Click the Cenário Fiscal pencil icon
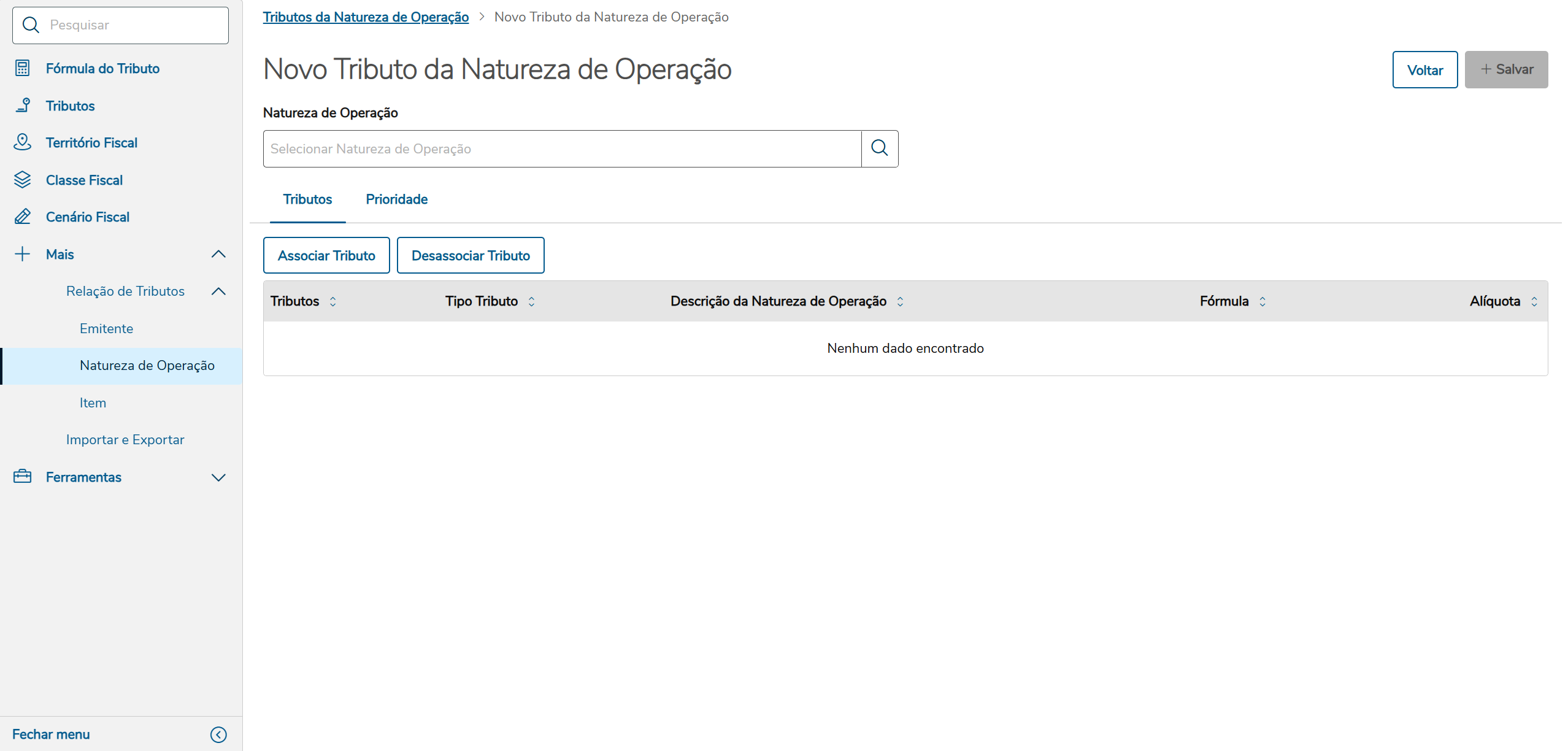The height and width of the screenshot is (751, 1568). click(22, 217)
